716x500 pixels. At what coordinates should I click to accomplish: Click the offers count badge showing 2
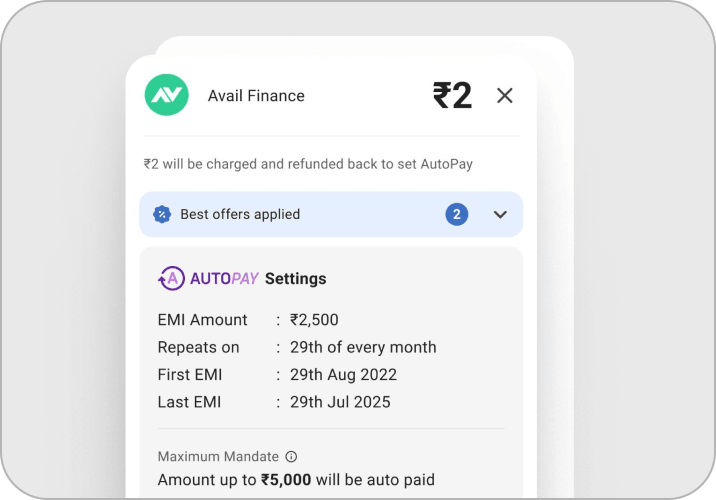click(457, 214)
